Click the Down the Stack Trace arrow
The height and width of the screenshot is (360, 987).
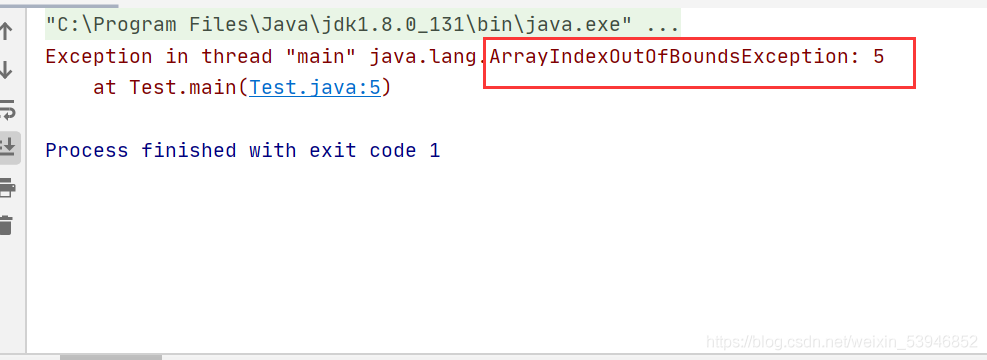click(x=6, y=70)
